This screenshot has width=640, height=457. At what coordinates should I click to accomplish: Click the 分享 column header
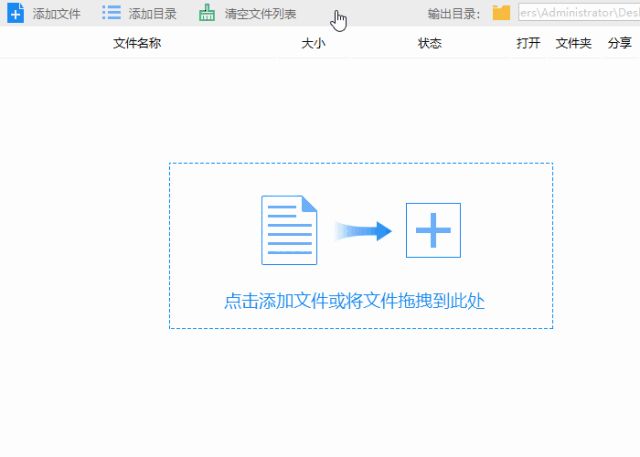click(620, 43)
